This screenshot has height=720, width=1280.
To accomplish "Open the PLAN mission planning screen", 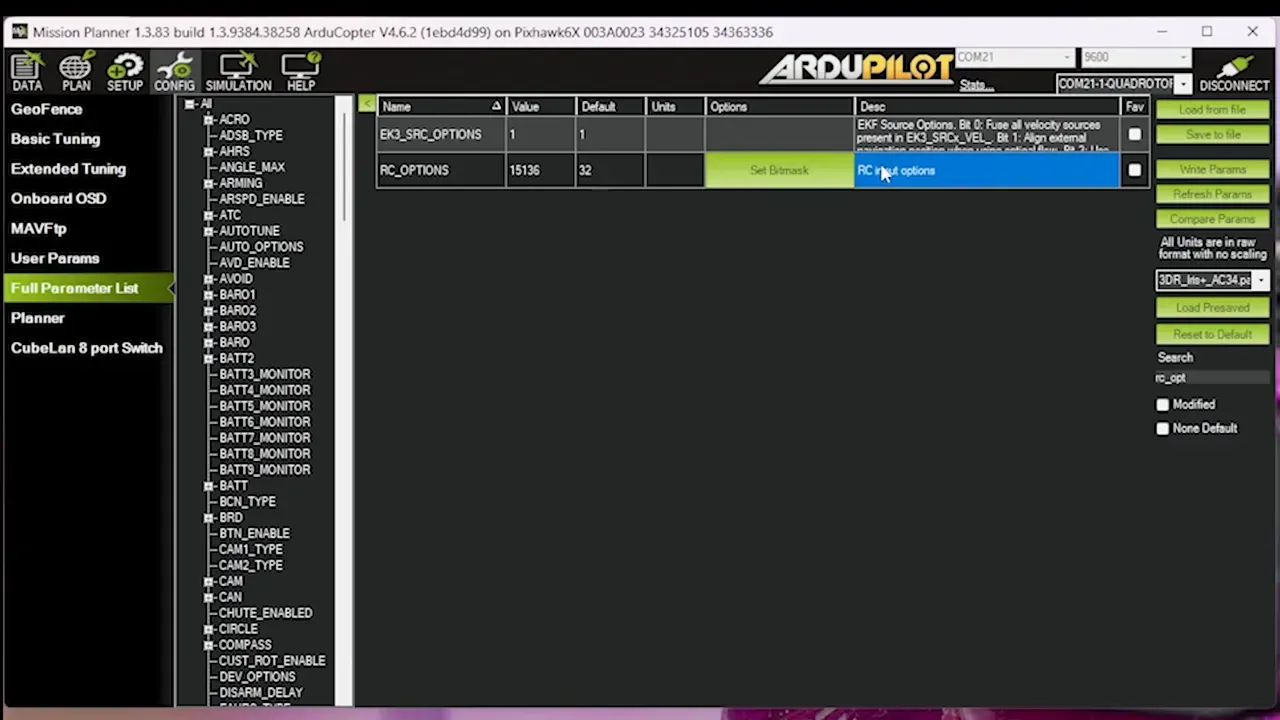I will click(76, 71).
